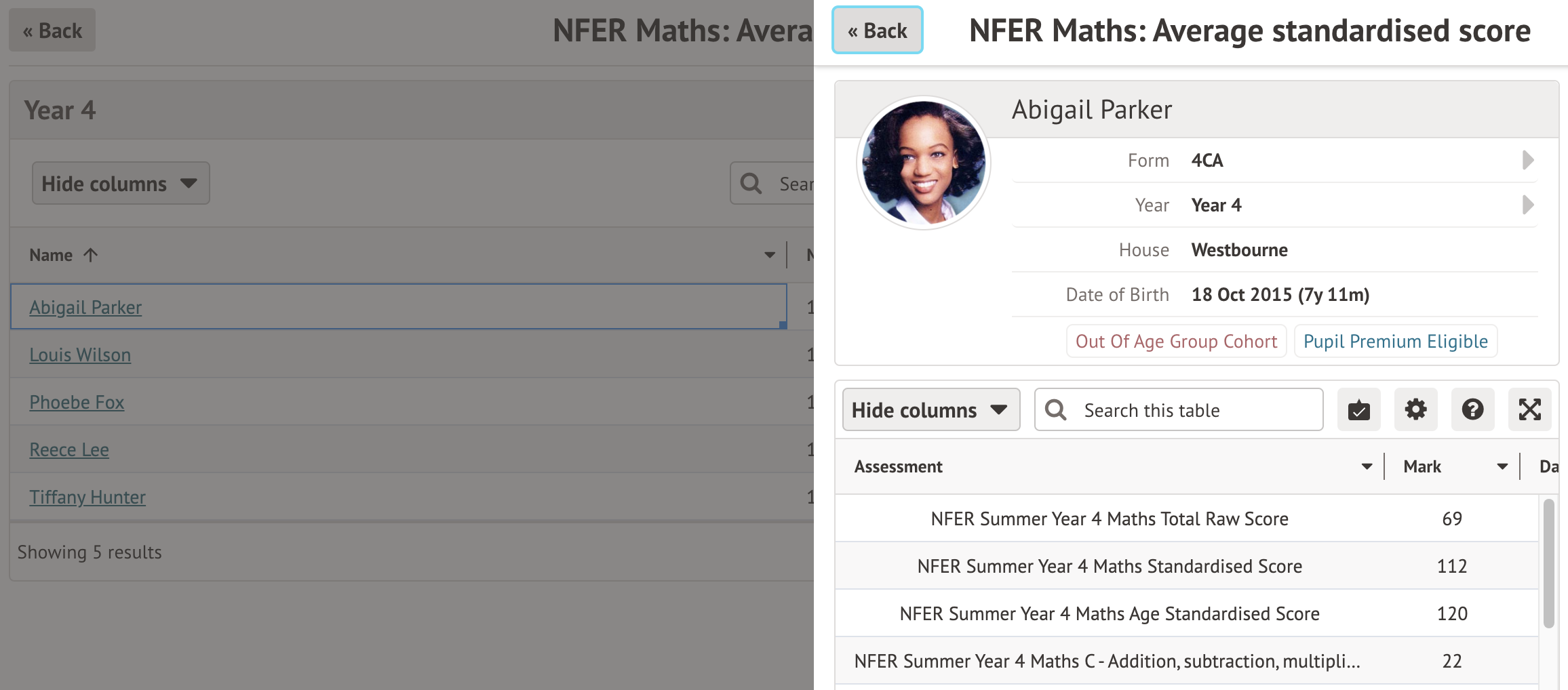Image resolution: width=1568 pixels, height=690 pixels.
Task: Click the arrow beside Form 4CA
Action: click(x=1527, y=161)
